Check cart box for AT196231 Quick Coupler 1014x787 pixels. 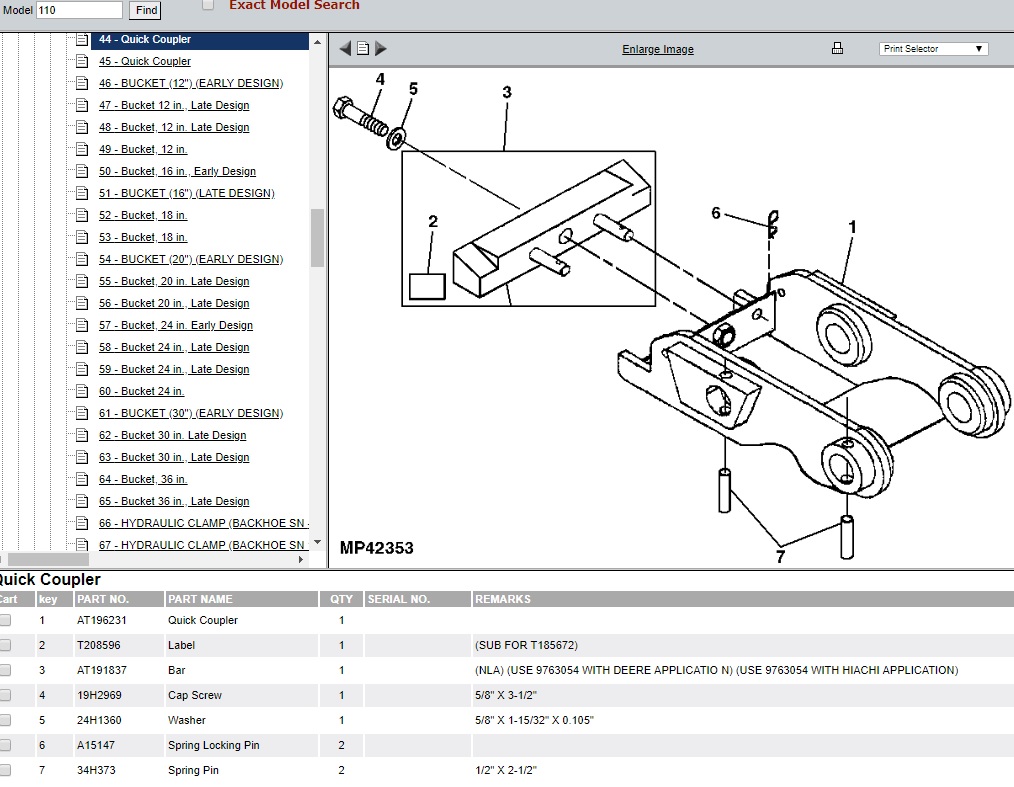(x=5, y=620)
